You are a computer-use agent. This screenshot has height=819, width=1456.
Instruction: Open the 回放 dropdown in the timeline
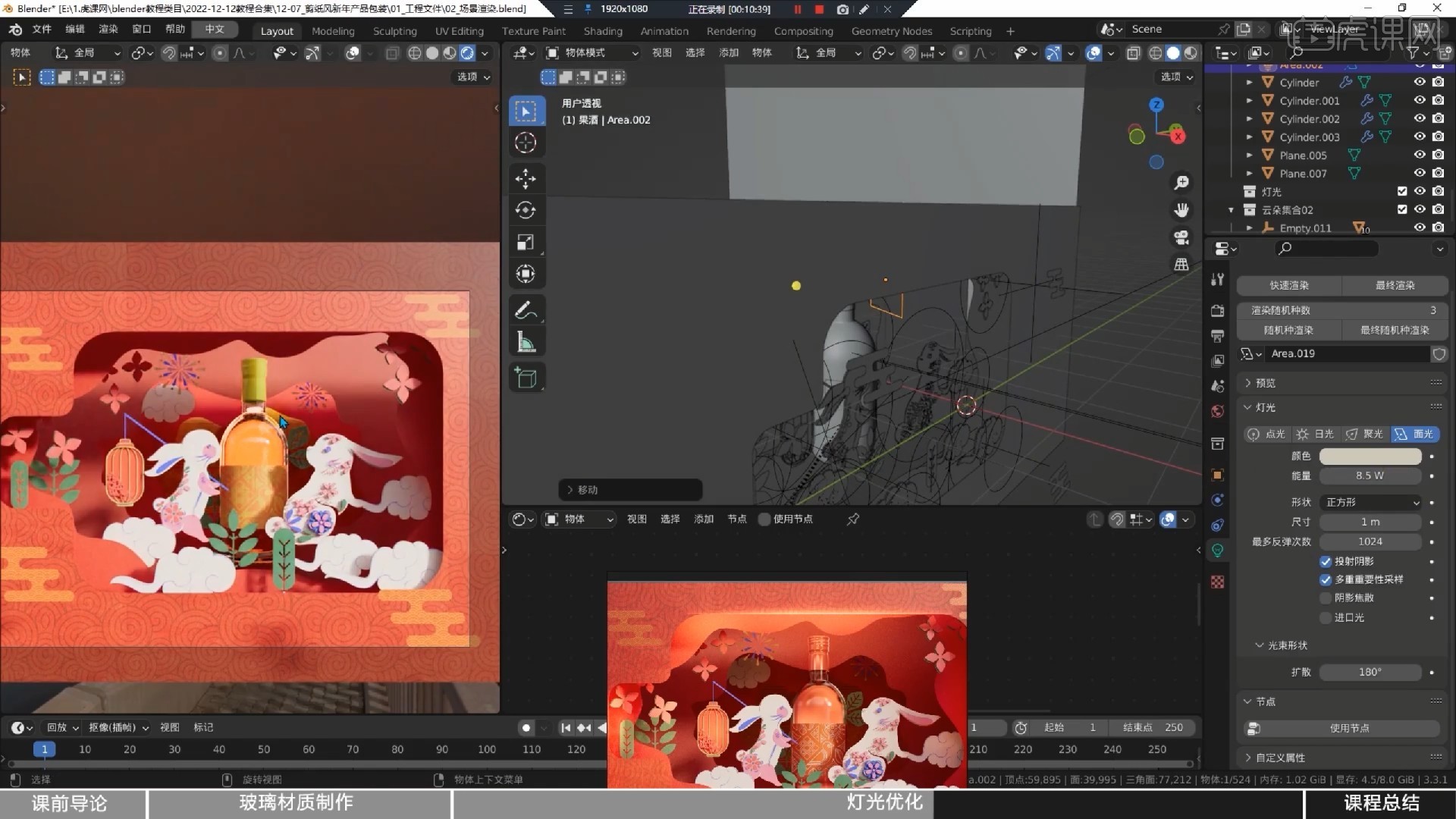[x=63, y=727]
